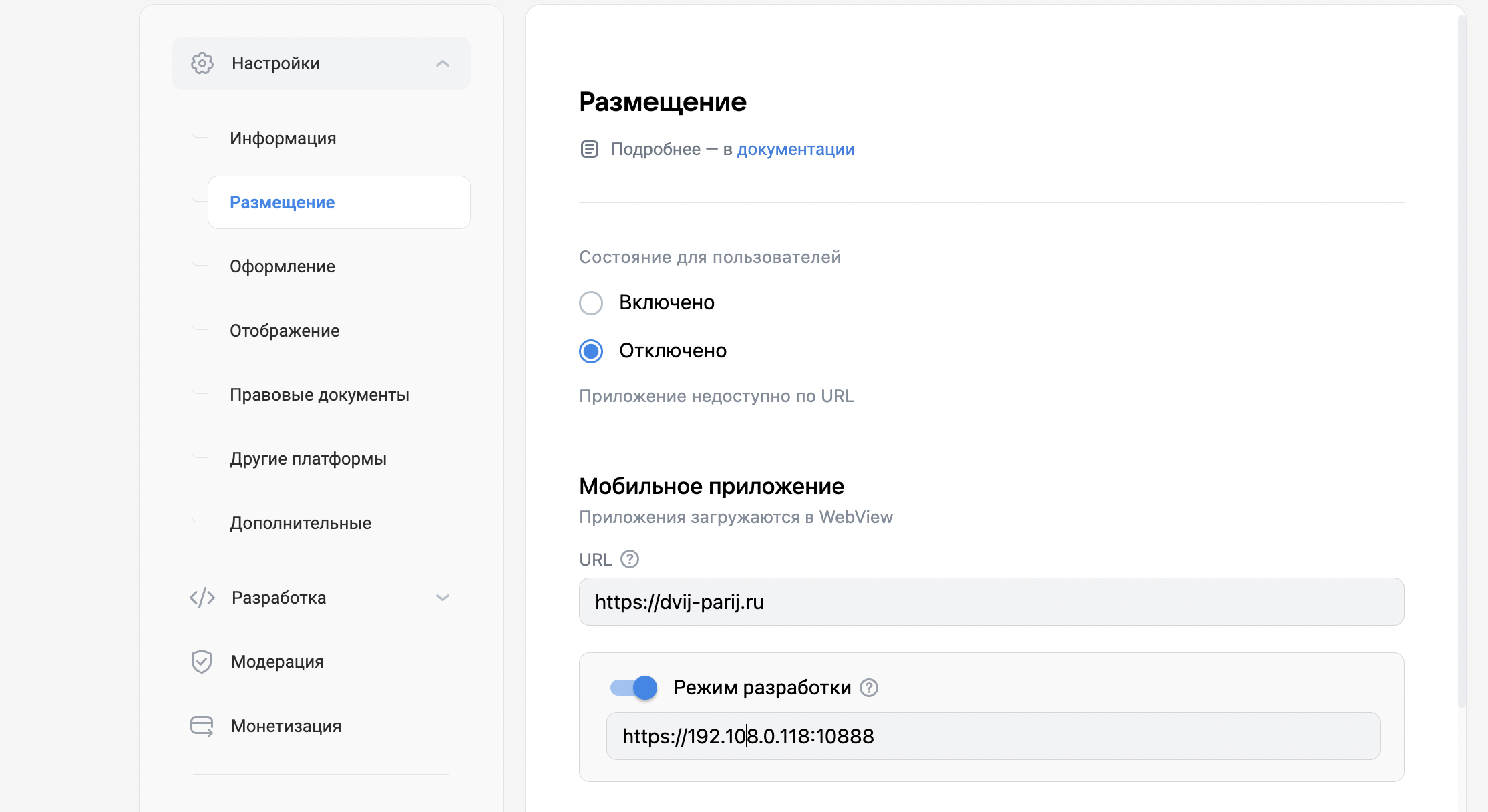Disable the Режим разработки toggle

[632, 687]
